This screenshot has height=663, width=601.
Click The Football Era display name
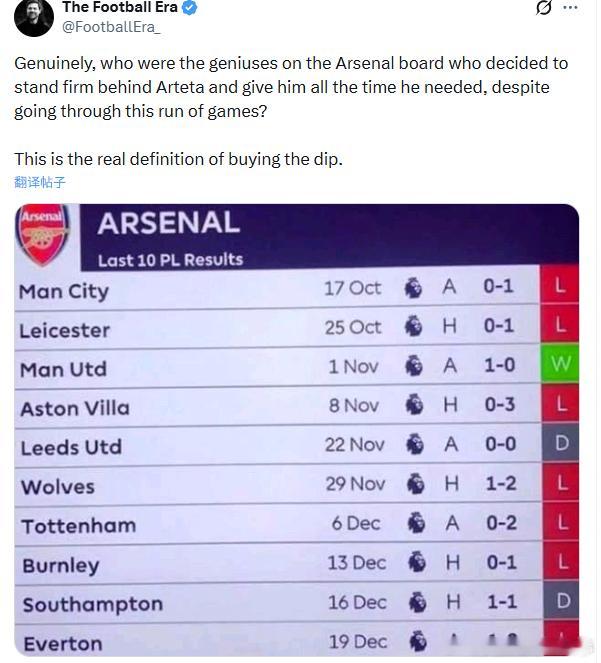119,8
